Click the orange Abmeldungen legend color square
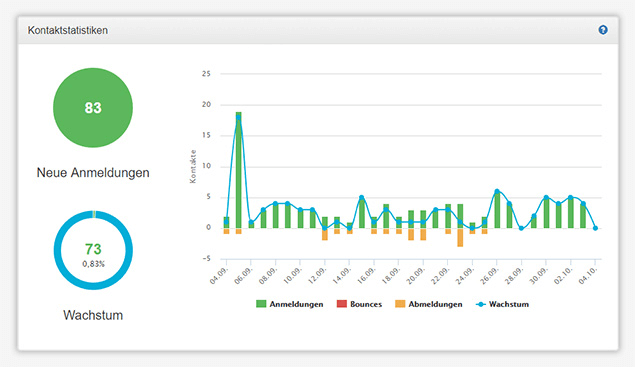The width and height of the screenshot is (635, 367). click(x=400, y=304)
